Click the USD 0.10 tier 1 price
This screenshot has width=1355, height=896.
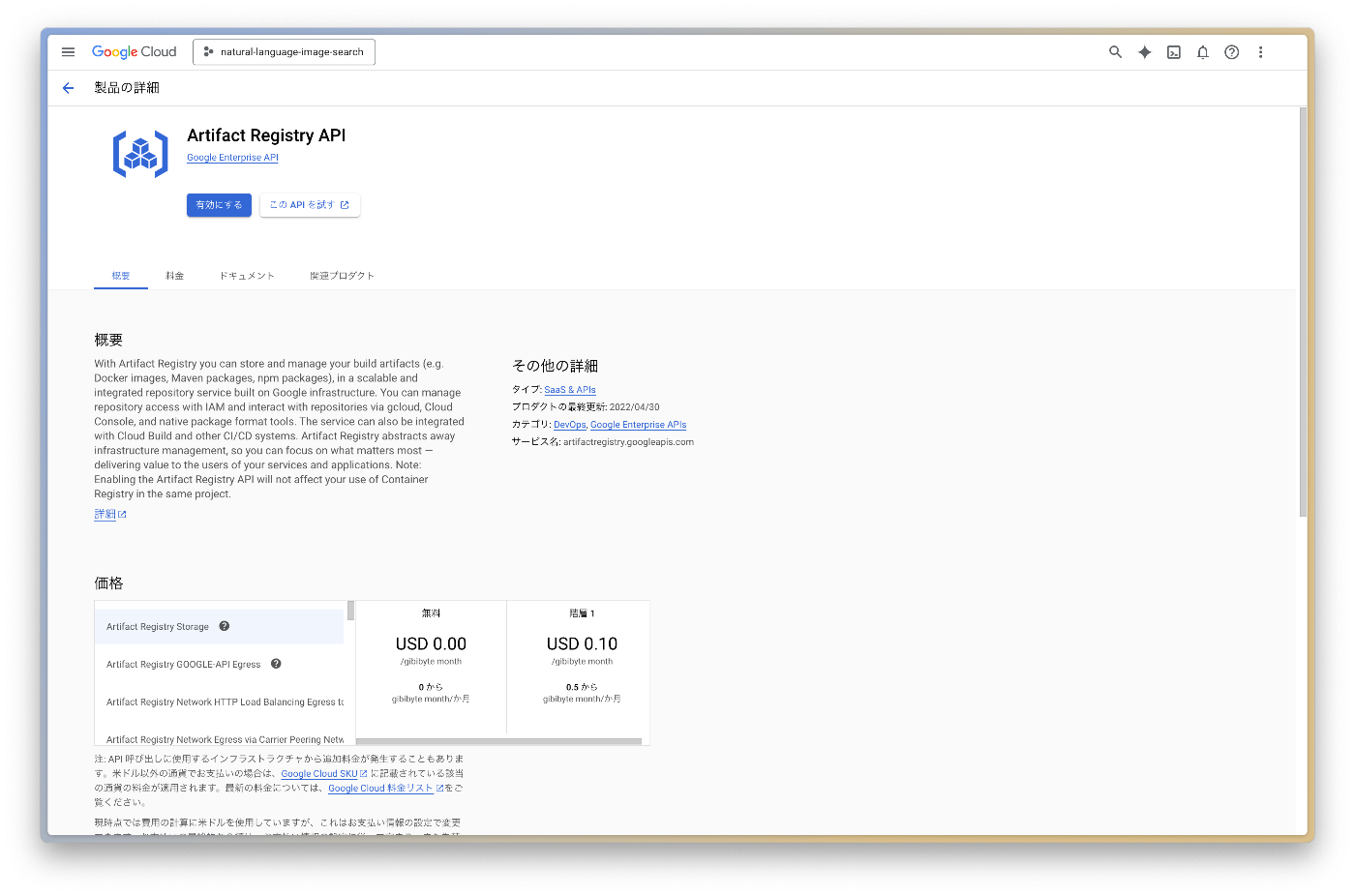pos(582,644)
